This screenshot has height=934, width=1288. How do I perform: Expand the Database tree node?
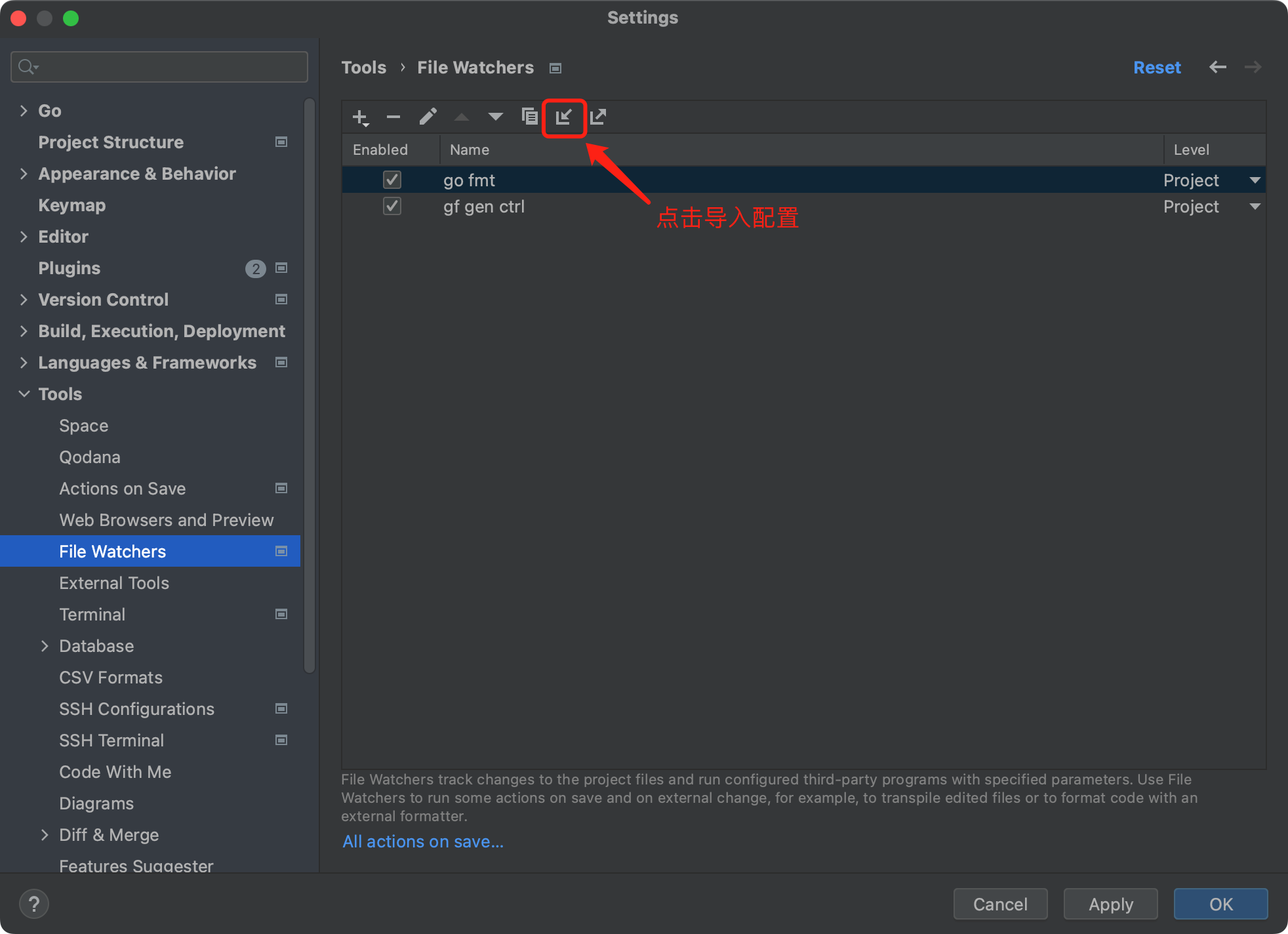[x=45, y=646]
